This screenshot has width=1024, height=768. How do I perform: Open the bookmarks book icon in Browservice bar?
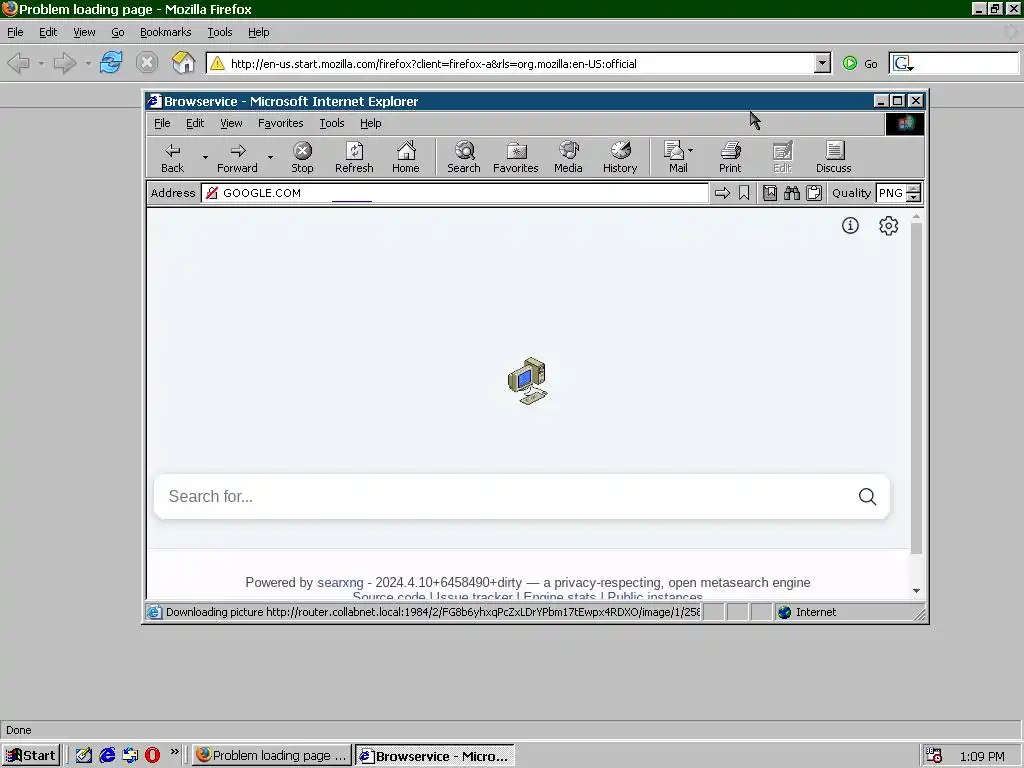pyautogui.click(x=770, y=193)
